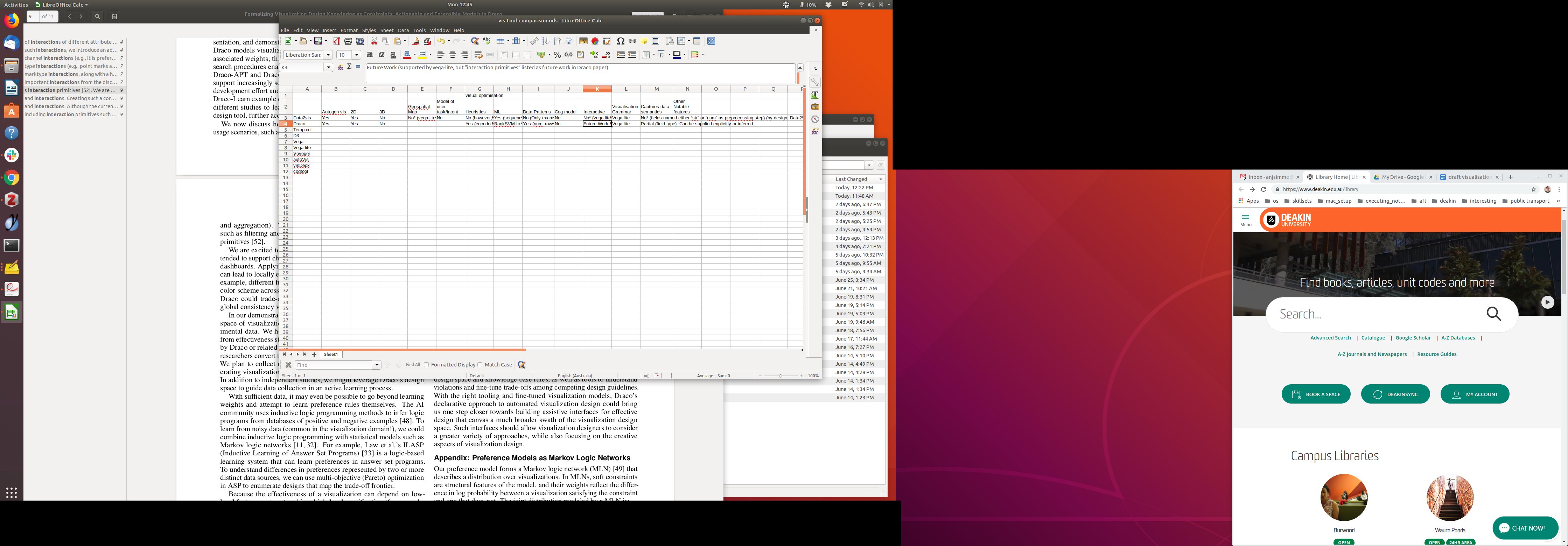Open the font size dropdown

pyautogui.click(x=357, y=55)
